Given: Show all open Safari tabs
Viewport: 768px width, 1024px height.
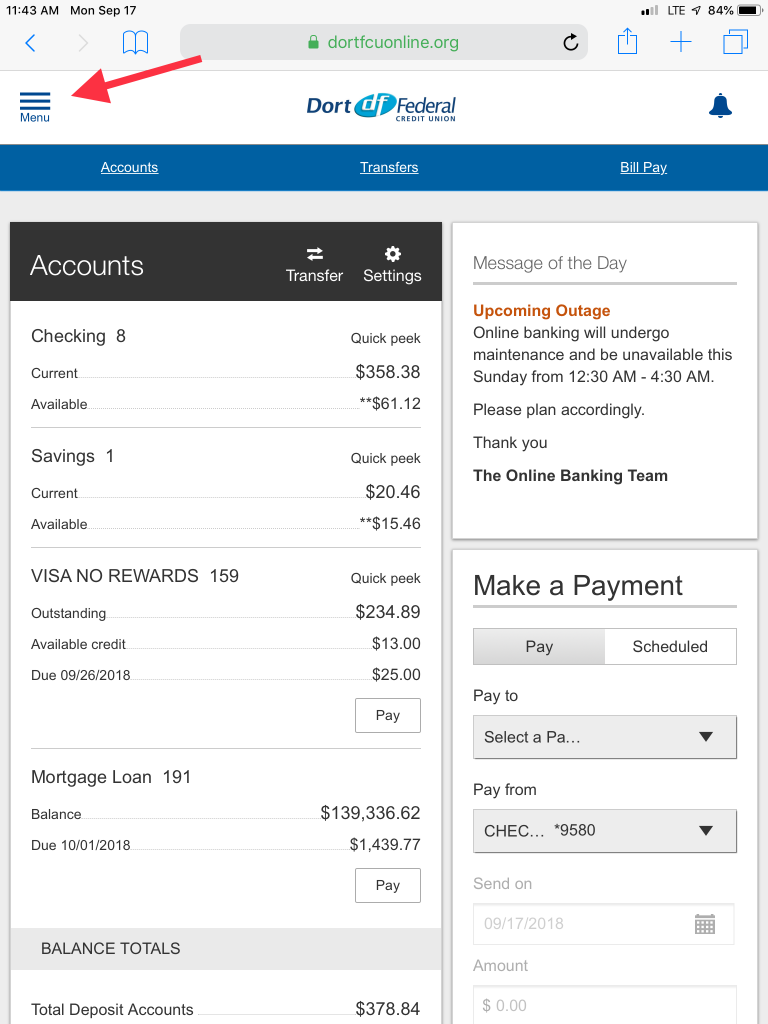Looking at the screenshot, I should [735, 42].
